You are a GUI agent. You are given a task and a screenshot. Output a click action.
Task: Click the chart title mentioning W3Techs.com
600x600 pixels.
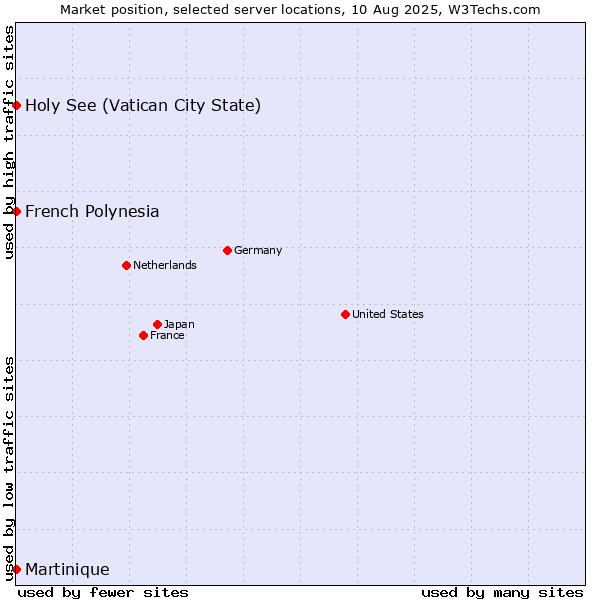300,10
